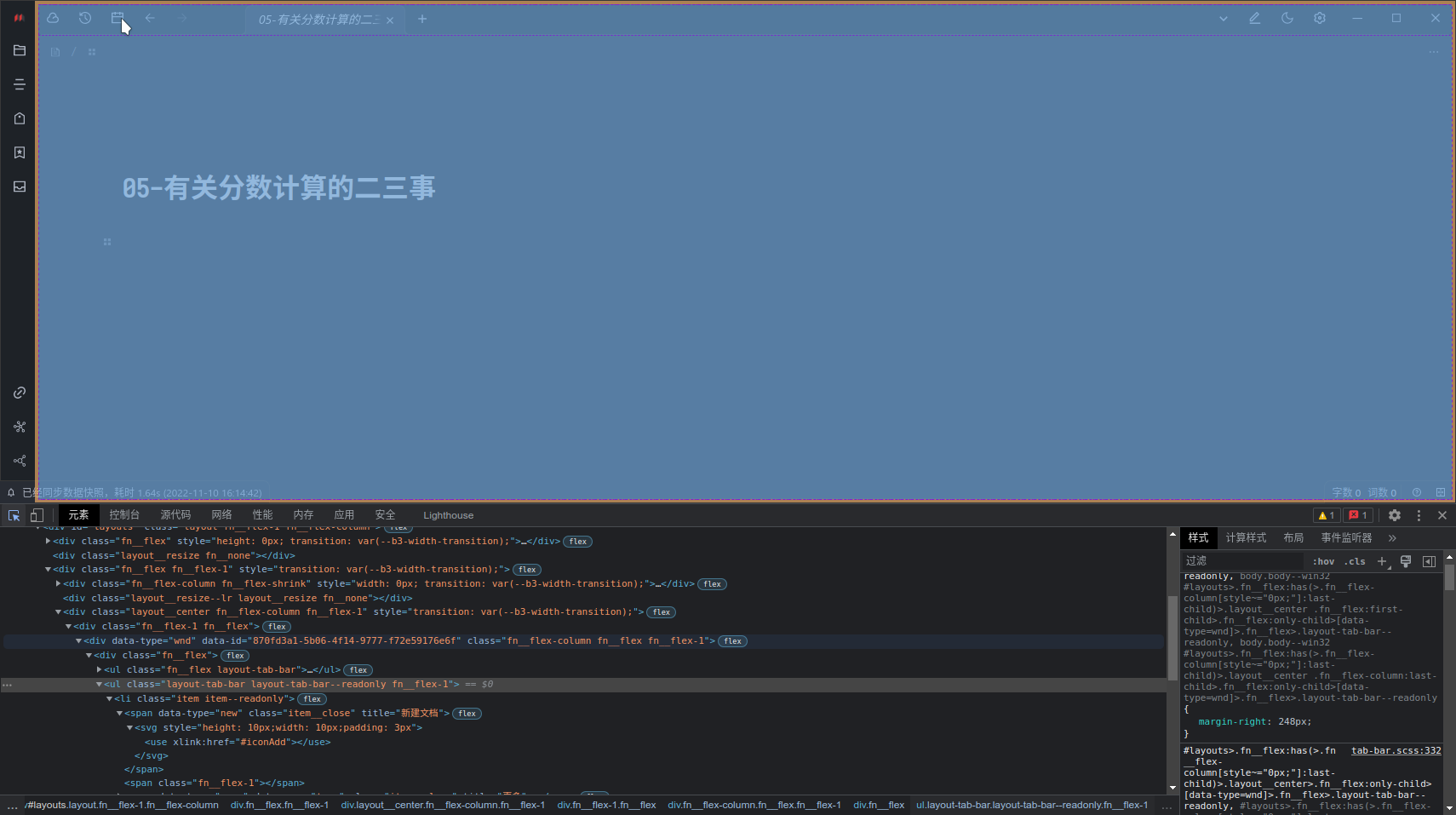Screen dimensions: 1456x815
Task: Open SiYuan settings with the gear icon
Action: point(1321,18)
